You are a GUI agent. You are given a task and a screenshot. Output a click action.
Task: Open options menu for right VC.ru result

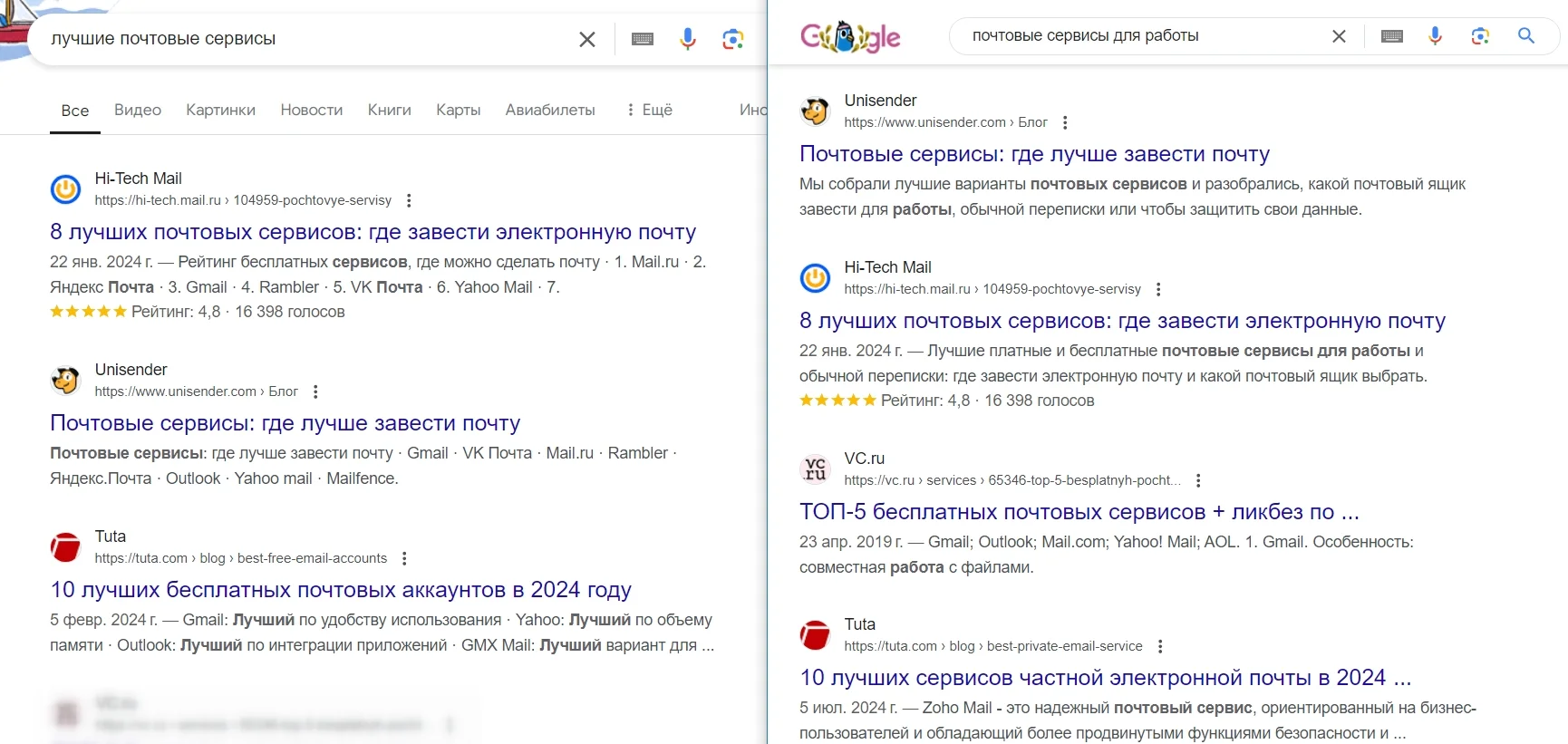1198,480
